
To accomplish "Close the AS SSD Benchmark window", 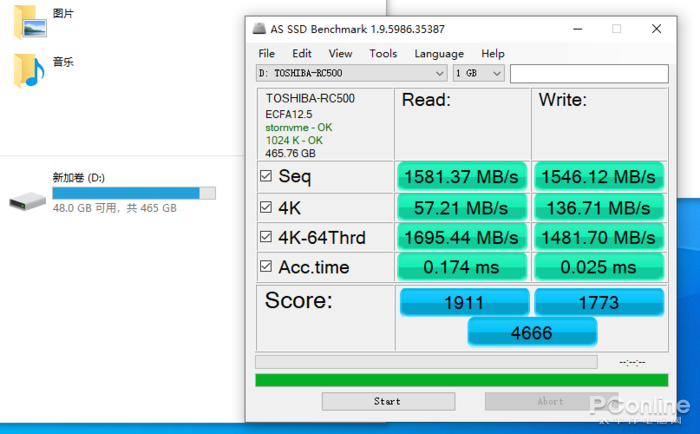I will [656, 29].
